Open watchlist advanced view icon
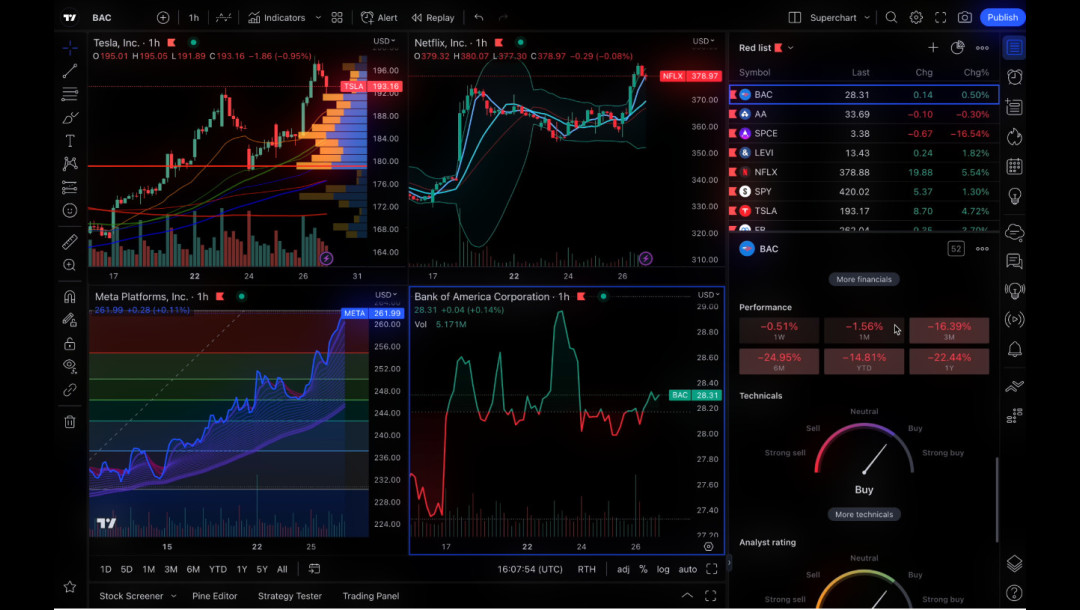 (x=957, y=48)
